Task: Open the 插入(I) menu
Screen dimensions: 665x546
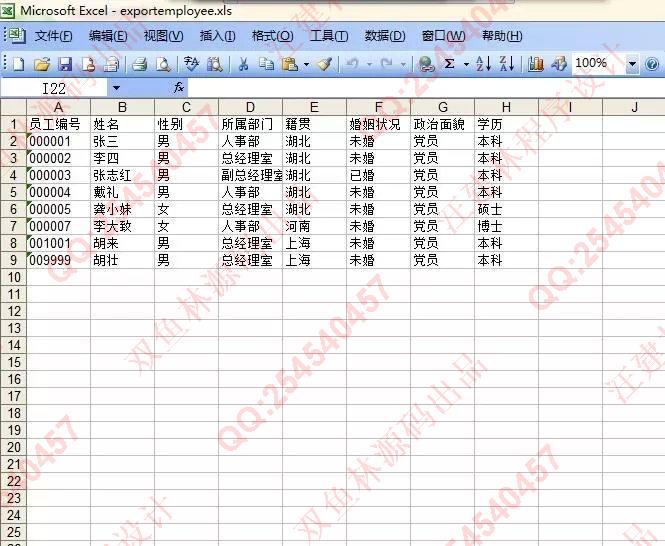Action: [218, 36]
